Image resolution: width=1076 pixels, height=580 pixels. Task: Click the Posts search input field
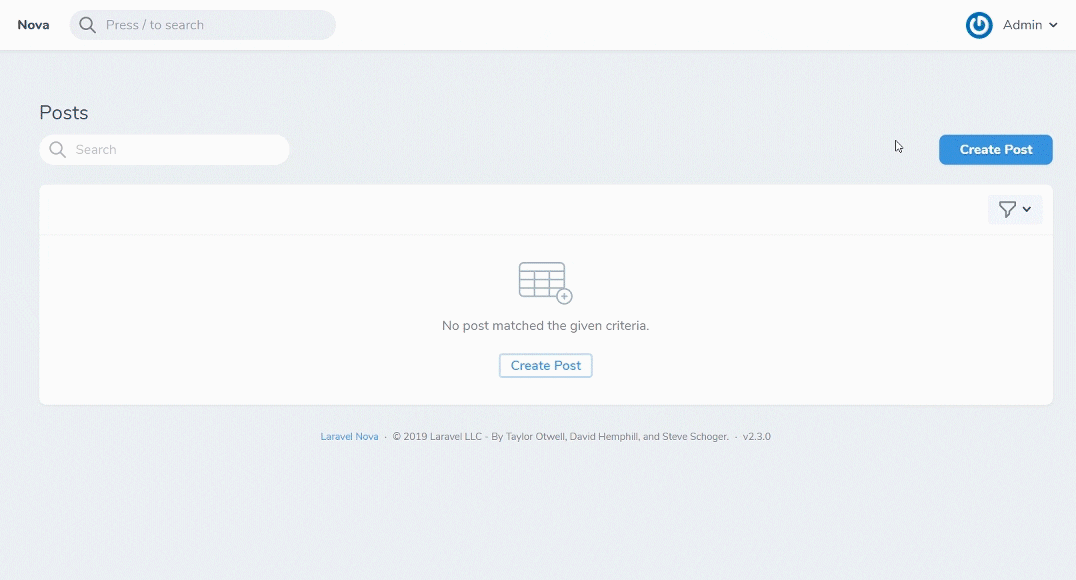click(x=164, y=150)
